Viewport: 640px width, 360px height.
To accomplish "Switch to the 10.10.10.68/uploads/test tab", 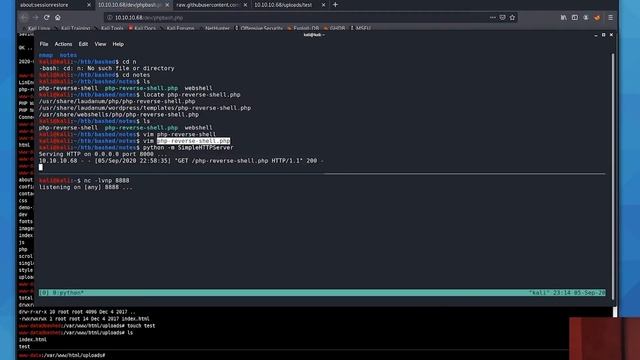I will pyautogui.click(x=290, y=5).
